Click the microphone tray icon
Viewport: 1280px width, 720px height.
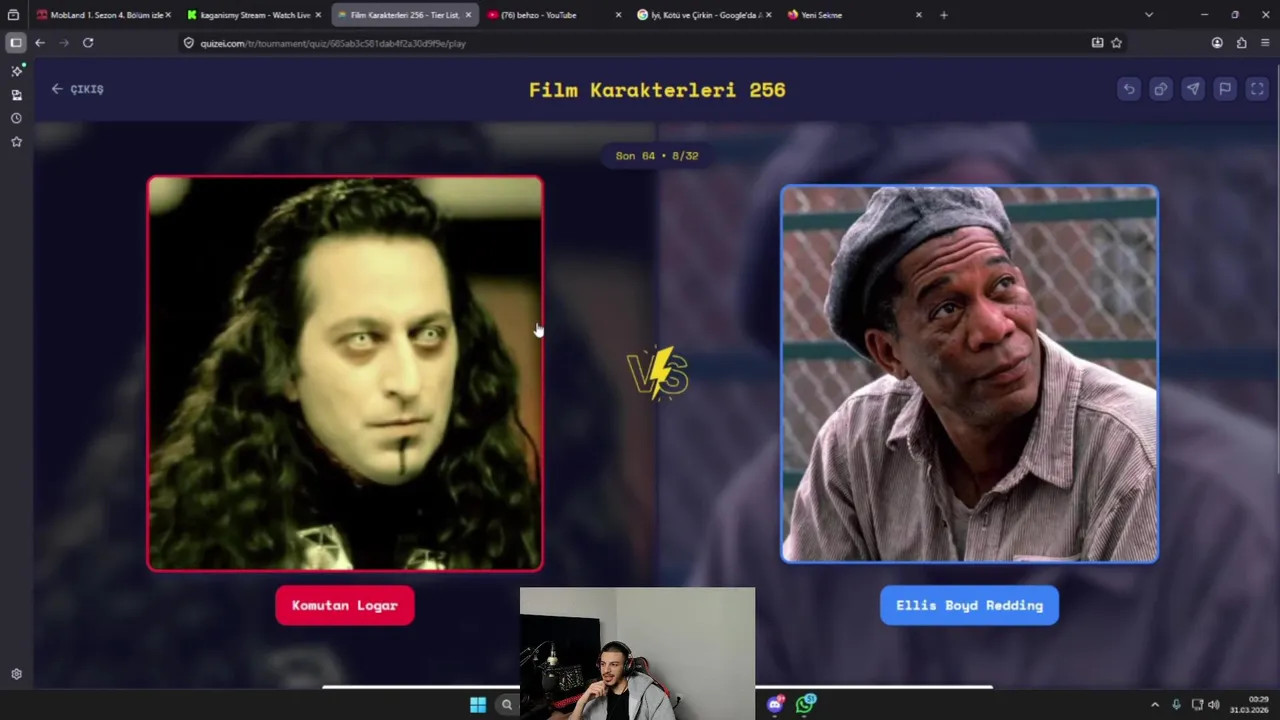1176,705
